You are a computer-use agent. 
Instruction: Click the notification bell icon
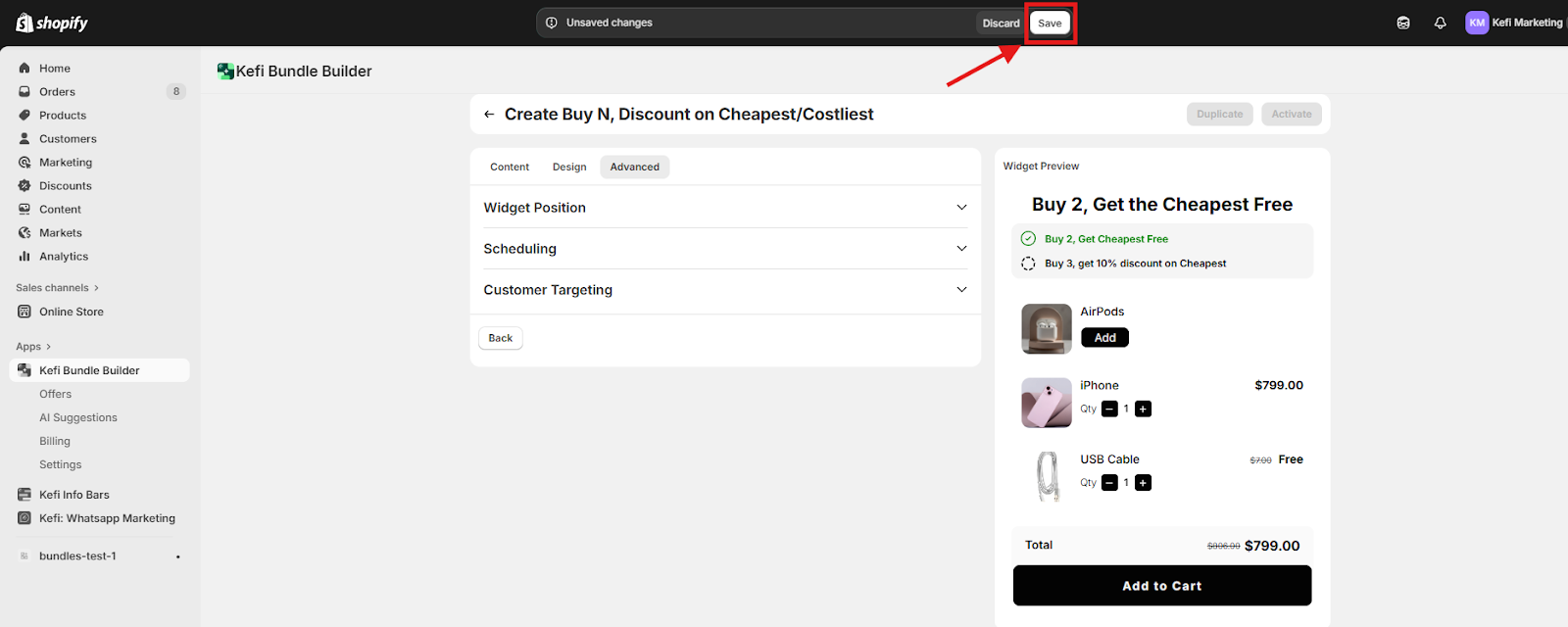tap(1440, 23)
